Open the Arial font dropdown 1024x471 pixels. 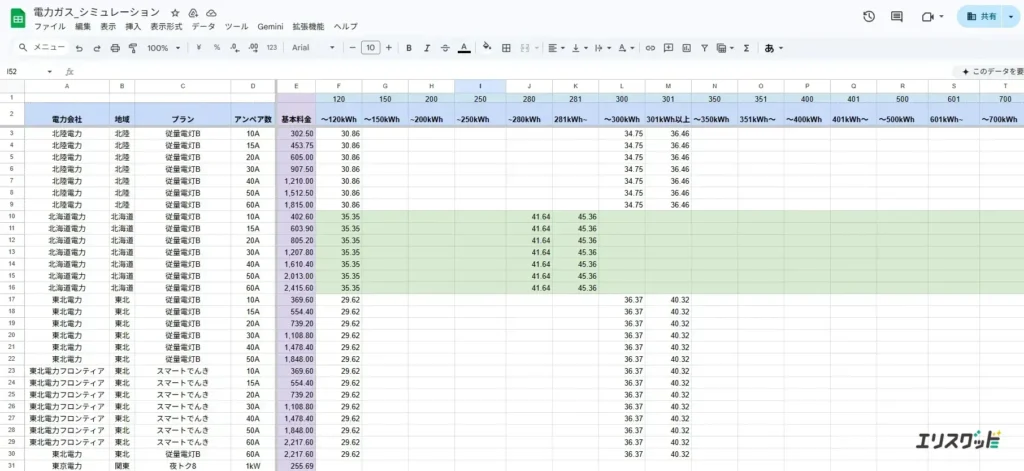click(313, 48)
